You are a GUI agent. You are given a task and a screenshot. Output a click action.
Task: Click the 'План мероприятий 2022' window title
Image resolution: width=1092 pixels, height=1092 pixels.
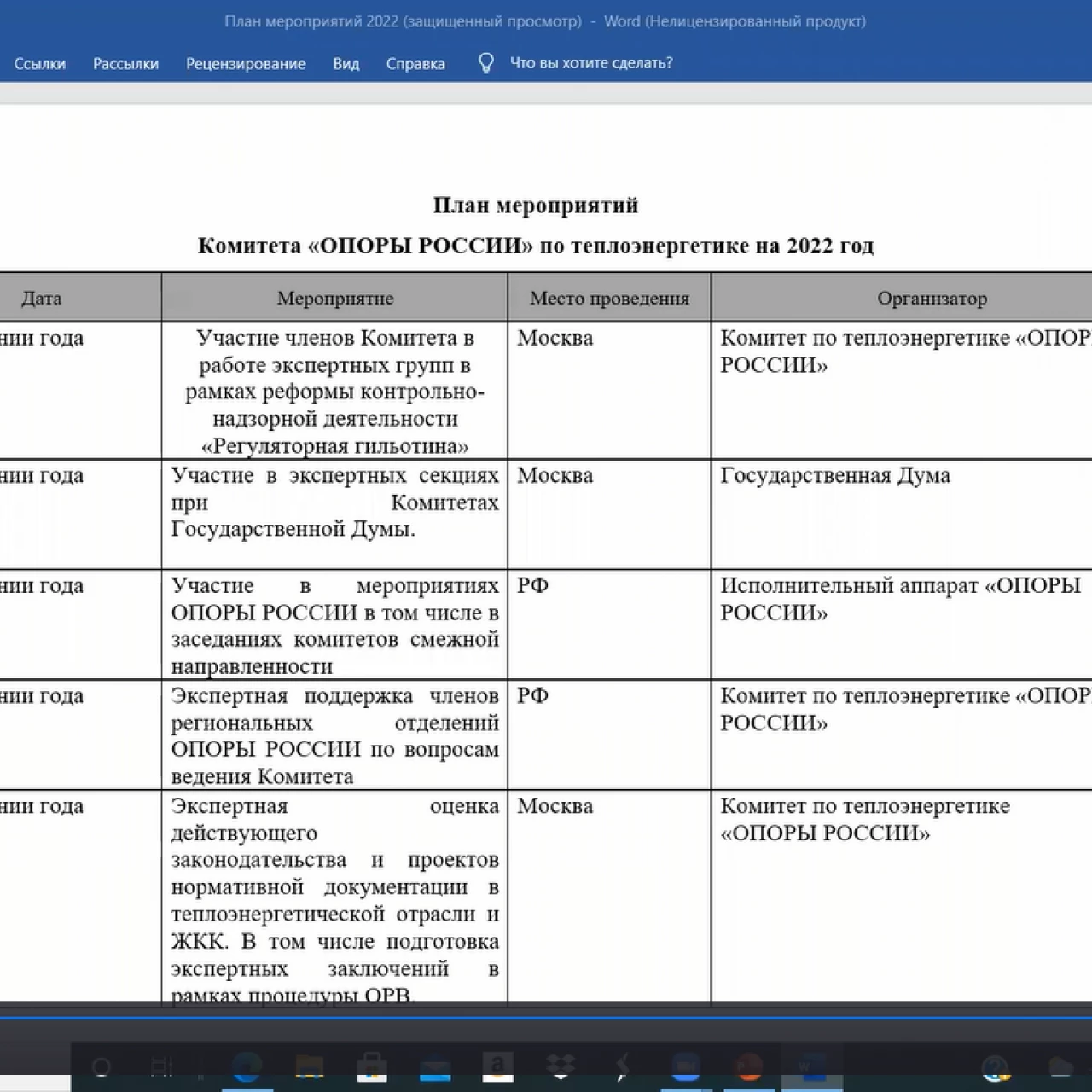(x=544, y=21)
